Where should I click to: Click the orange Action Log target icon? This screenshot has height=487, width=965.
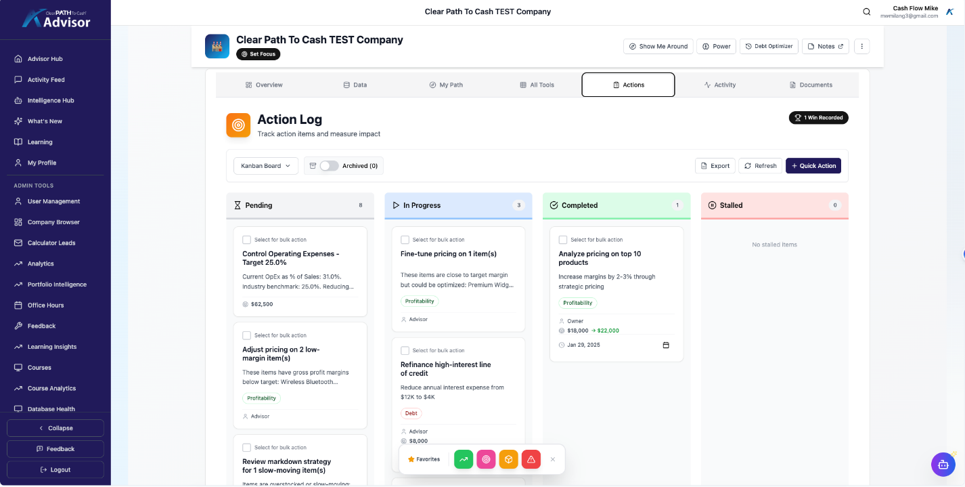pos(238,125)
